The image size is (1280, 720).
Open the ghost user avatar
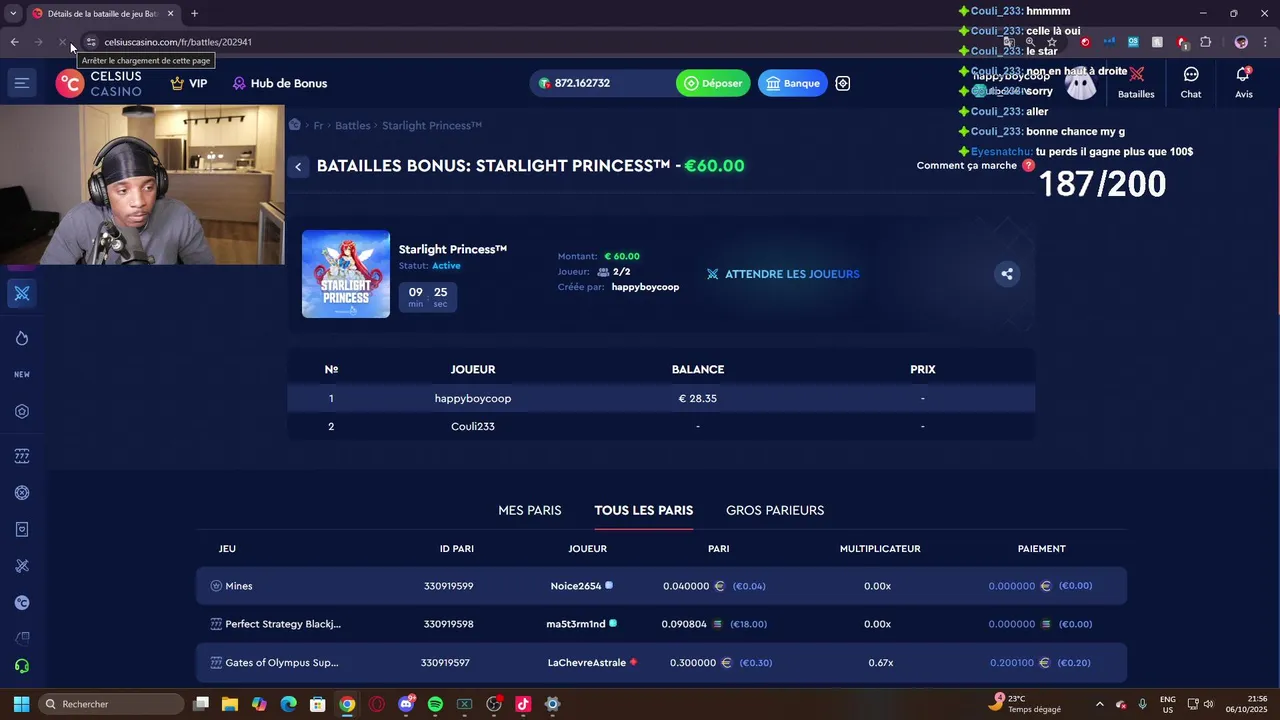point(1081,84)
